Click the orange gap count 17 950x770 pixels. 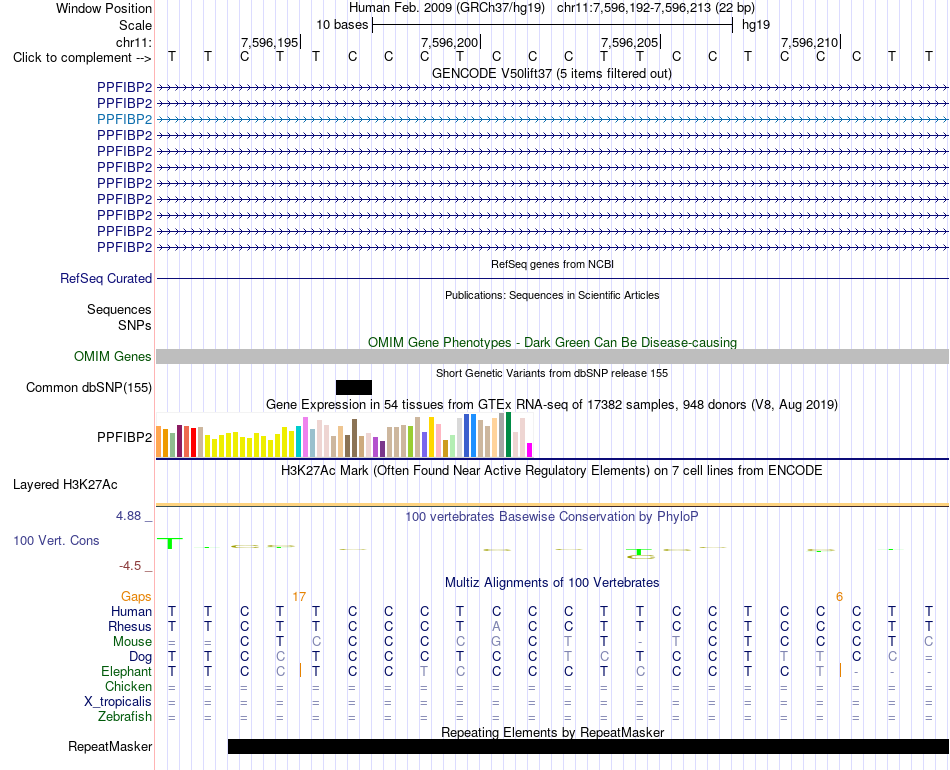[299, 597]
